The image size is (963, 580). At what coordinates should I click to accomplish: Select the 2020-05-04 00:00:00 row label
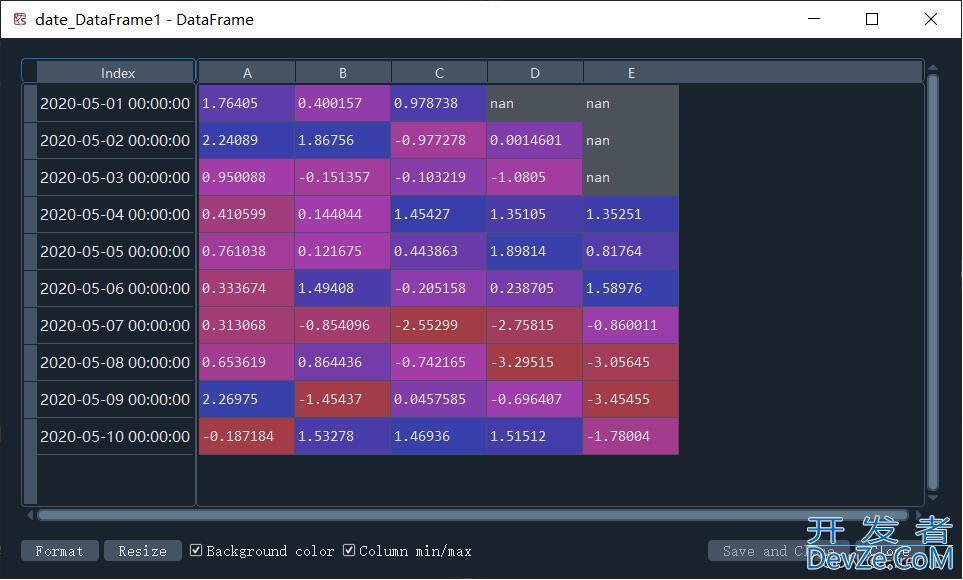[114, 214]
